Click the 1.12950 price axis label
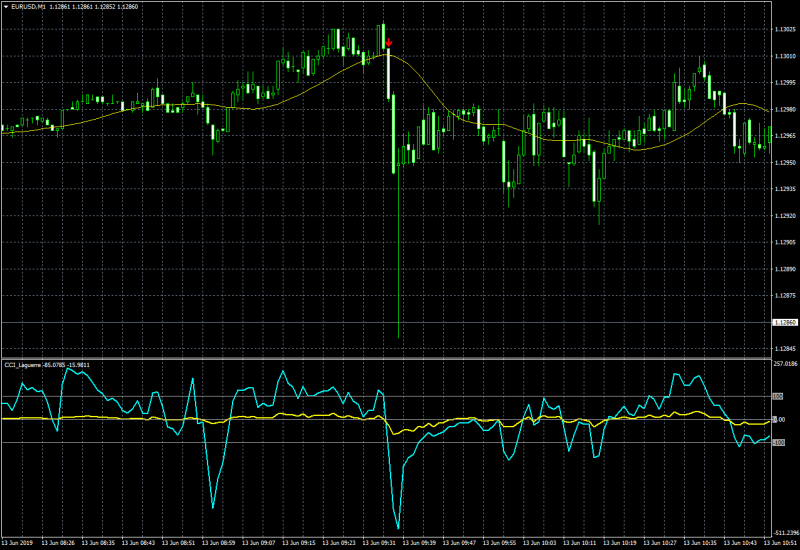800x550 pixels. [785, 162]
